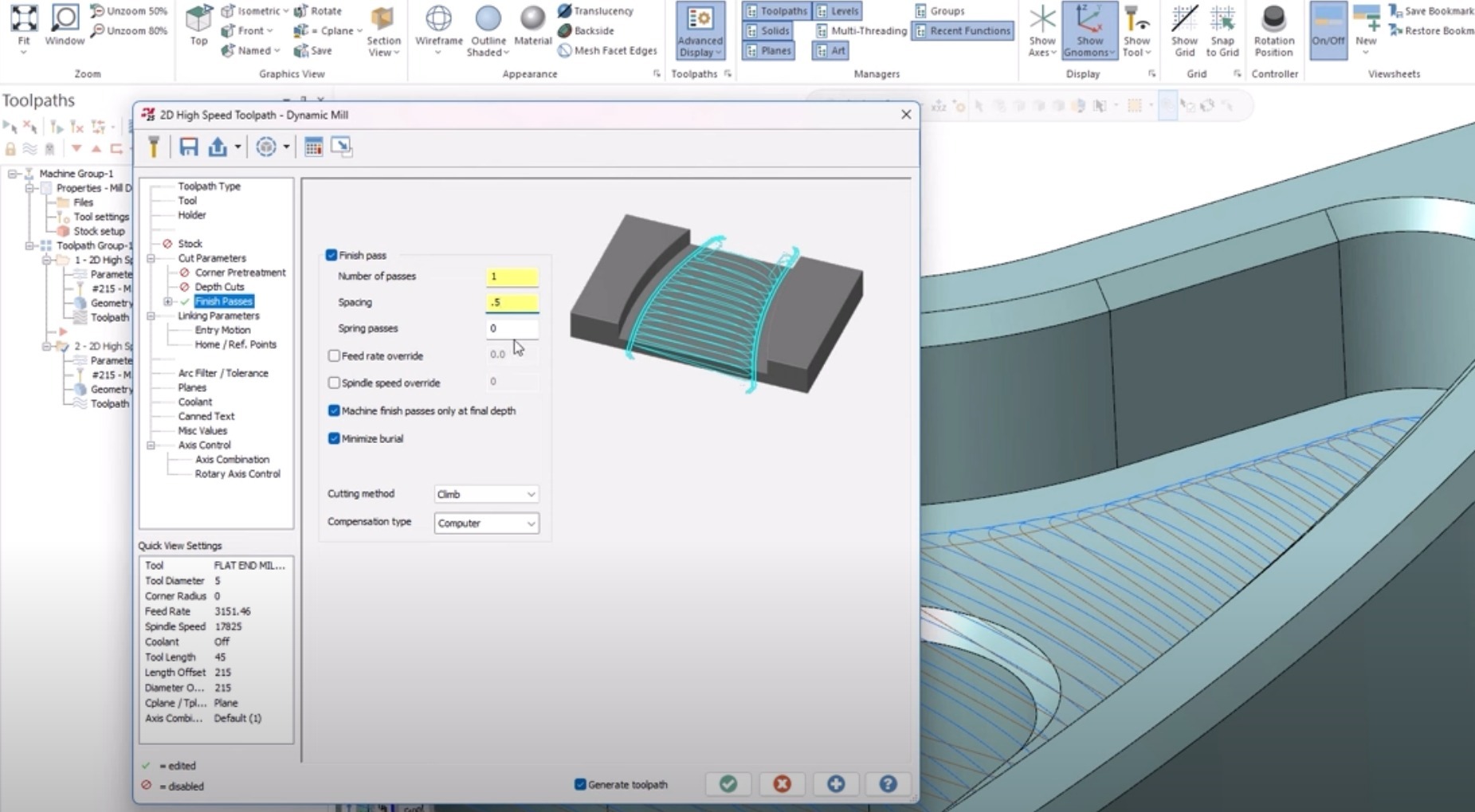Open the Cutting method dropdown
1475x812 pixels.
pyautogui.click(x=486, y=494)
